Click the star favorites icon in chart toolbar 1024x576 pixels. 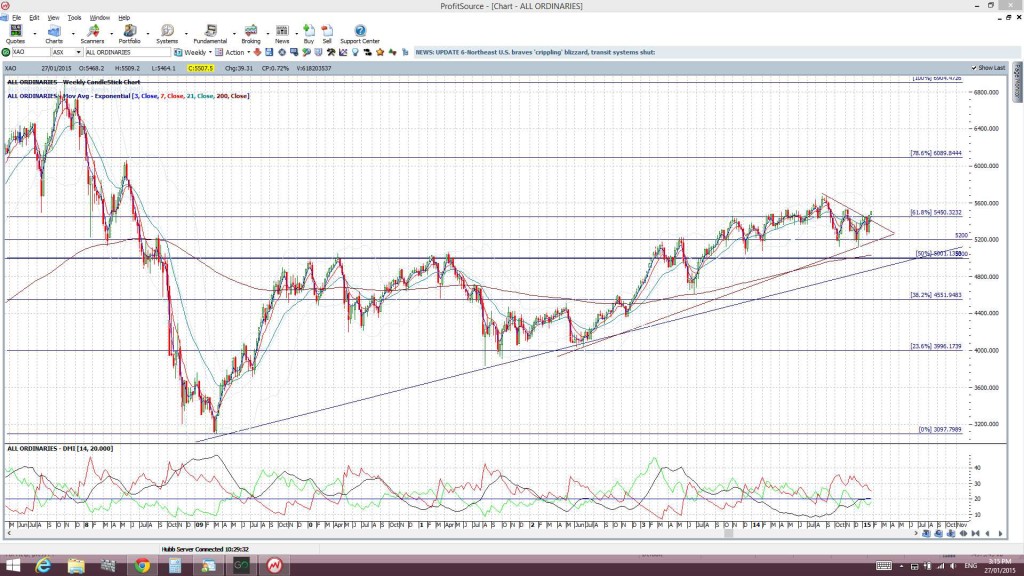point(380,52)
